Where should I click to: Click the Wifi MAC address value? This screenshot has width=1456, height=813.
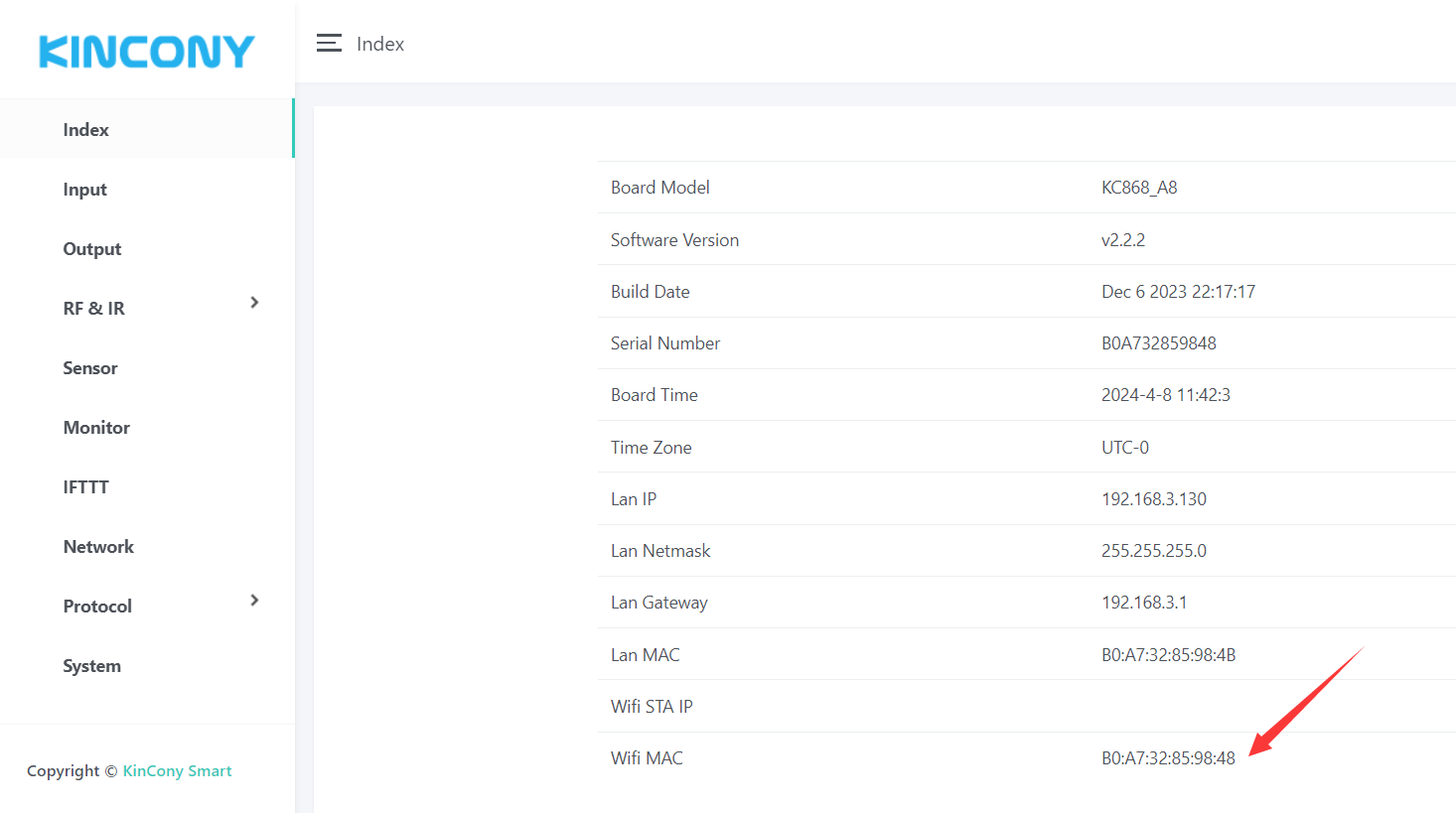point(1168,758)
